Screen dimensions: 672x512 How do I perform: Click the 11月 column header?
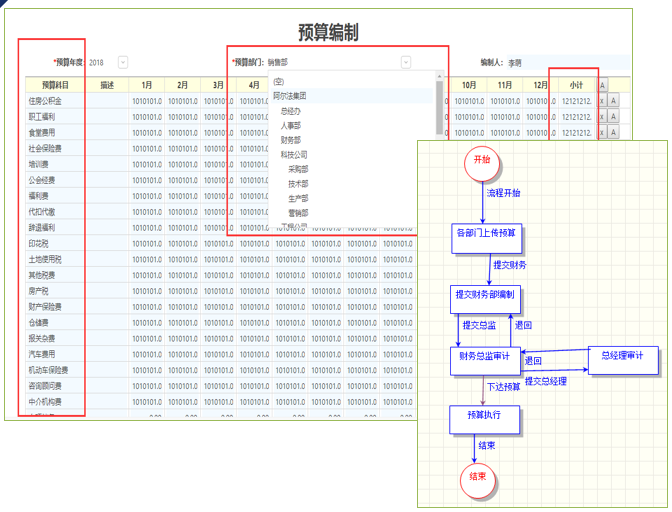tap(505, 85)
